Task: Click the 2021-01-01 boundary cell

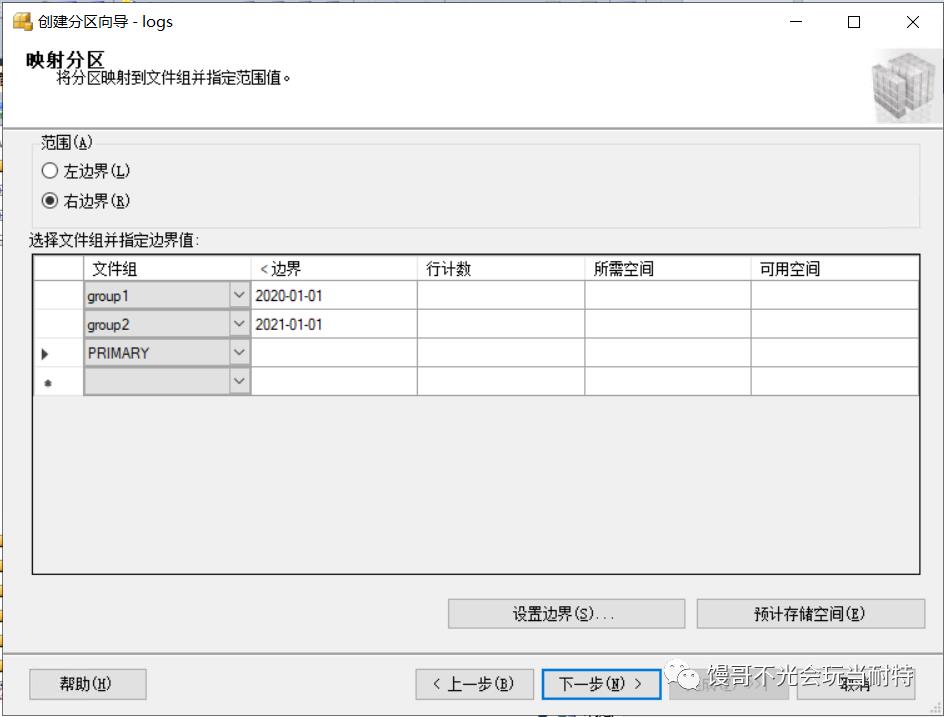Action: point(333,325)
